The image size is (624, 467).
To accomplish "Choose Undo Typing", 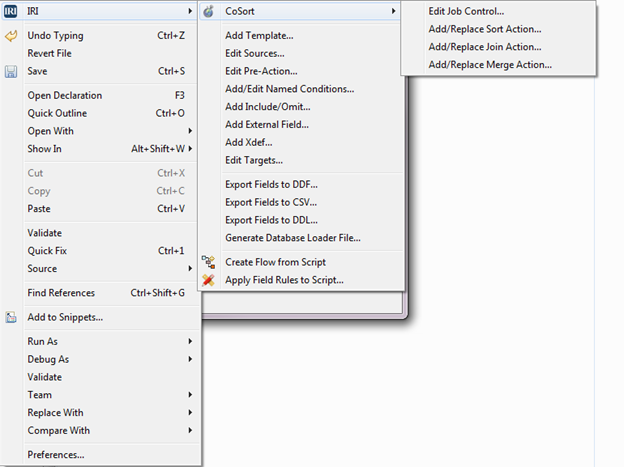I will pyautogui.click(x=101, y=36).
